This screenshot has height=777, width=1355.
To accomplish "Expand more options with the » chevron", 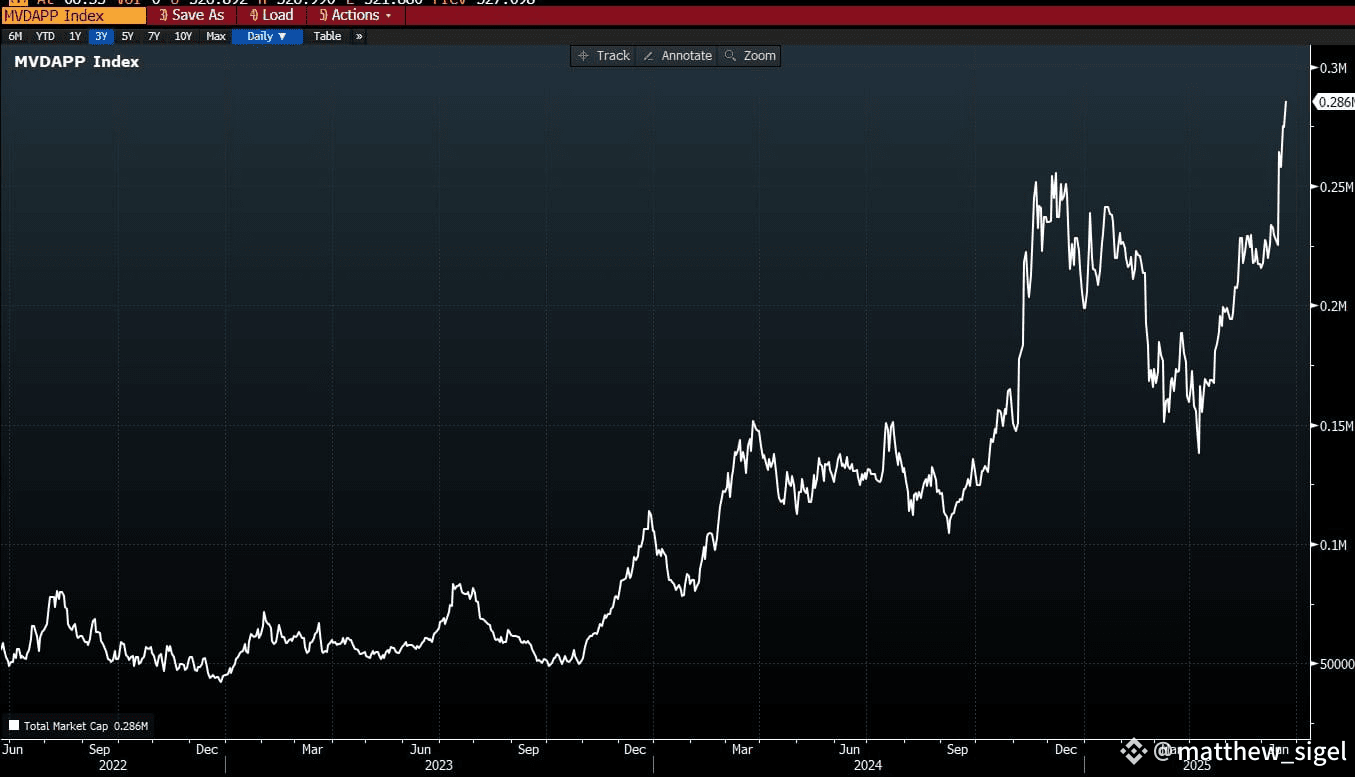I will (x=359, y=36).
